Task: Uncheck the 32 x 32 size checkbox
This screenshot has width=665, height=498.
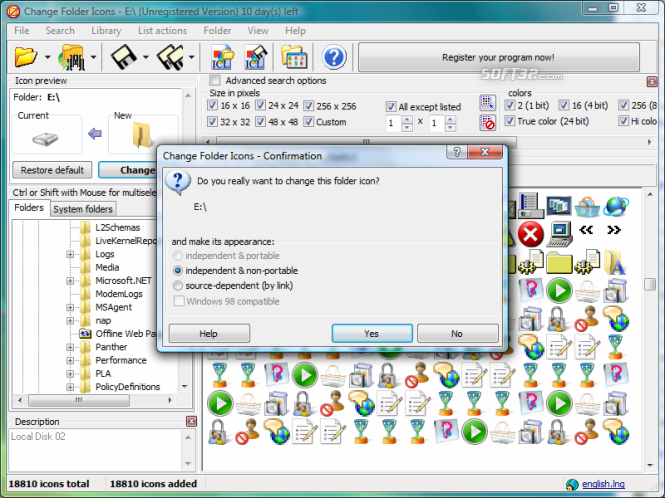Action: [212, 122]
